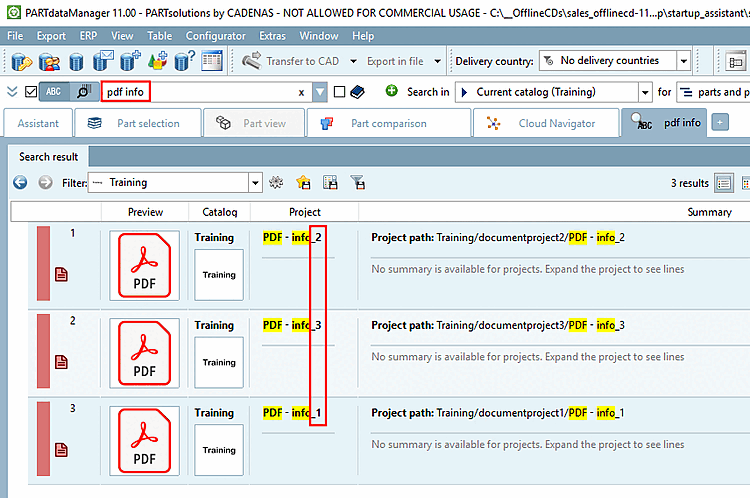750x498 pixels.
Task: Click the red document icon in row 3
Action: pos(61,450)
